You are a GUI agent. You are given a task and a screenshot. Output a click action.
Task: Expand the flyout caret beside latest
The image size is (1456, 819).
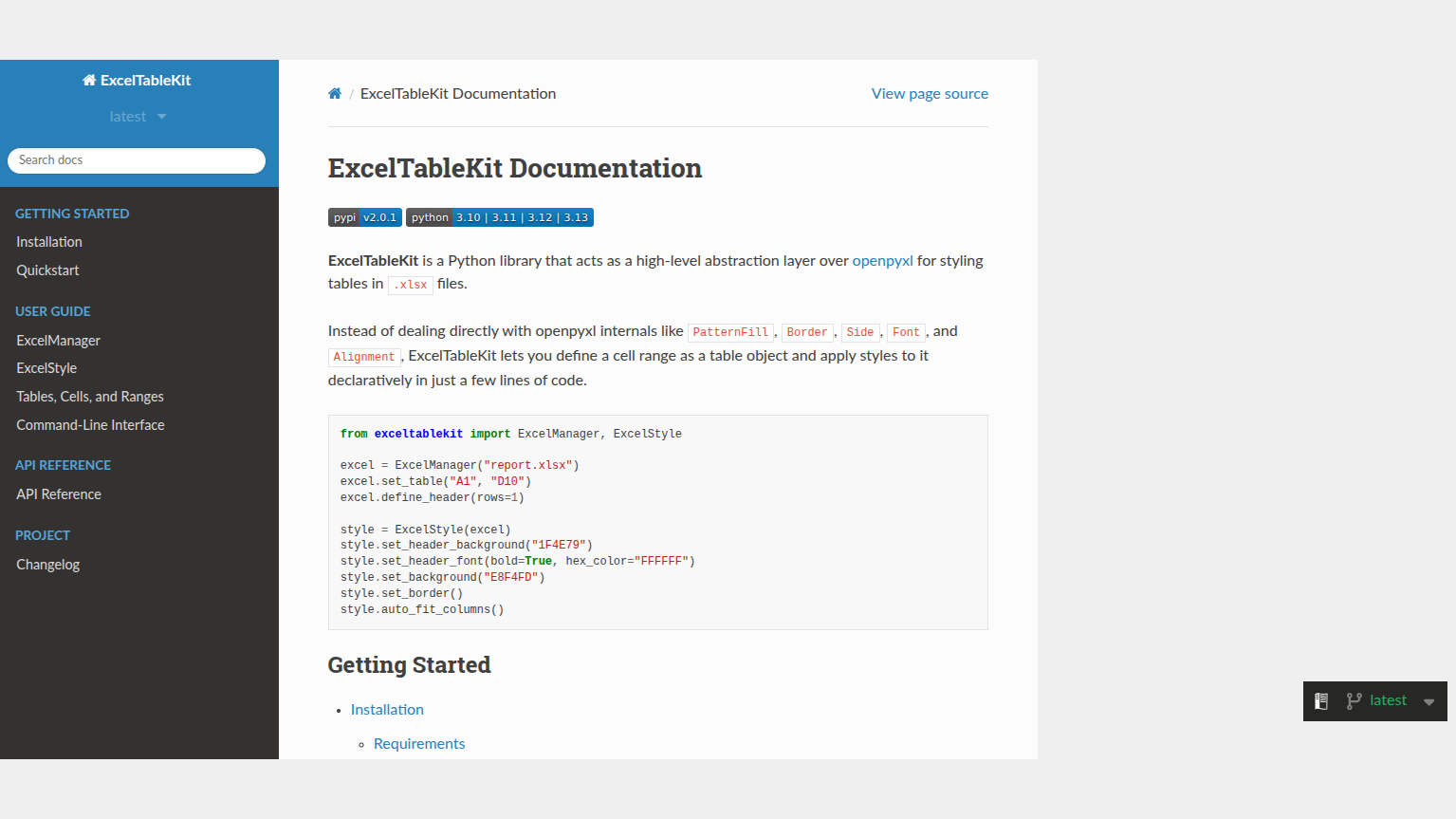coord(1428,702)
